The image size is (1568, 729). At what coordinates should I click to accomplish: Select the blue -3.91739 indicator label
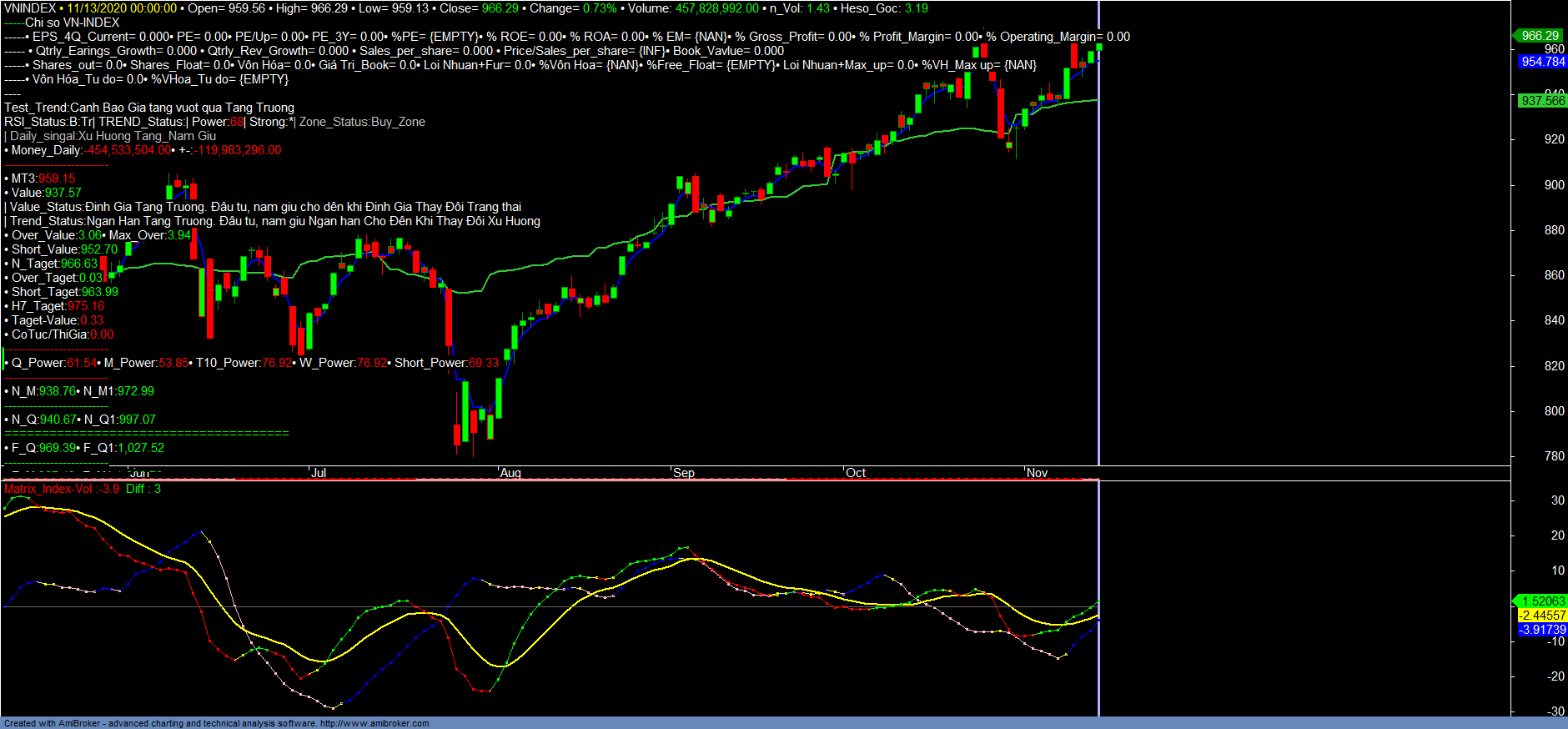point(1542,630)
